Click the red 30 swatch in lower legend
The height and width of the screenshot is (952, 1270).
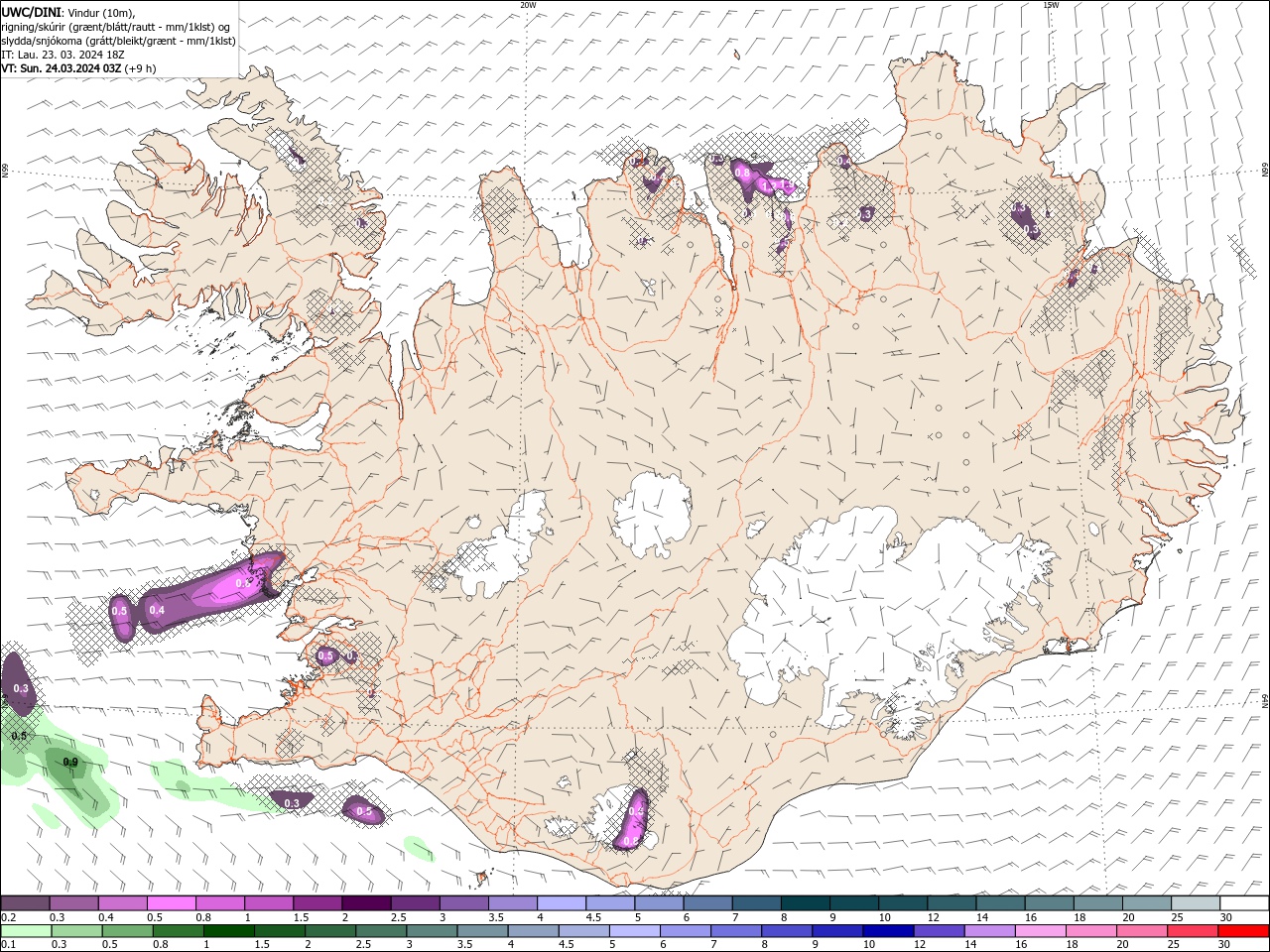coord(1244,931)
